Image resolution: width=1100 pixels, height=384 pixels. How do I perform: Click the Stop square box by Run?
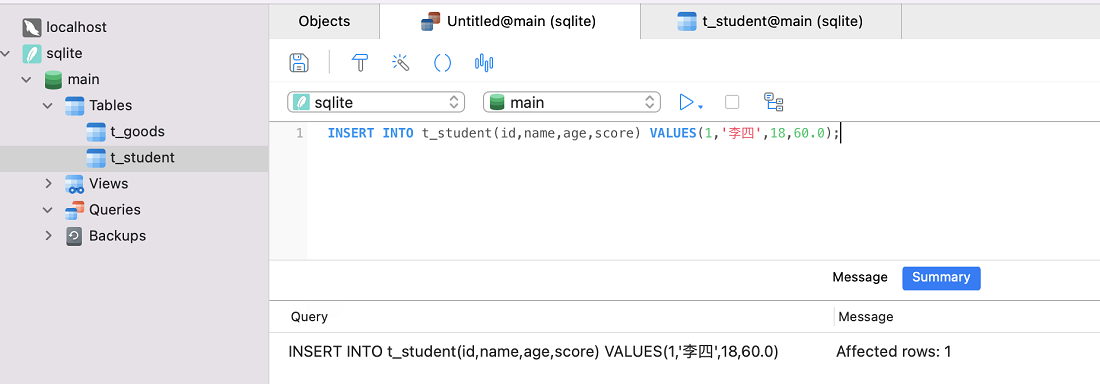pyautogui.click(x=732, y=102)
